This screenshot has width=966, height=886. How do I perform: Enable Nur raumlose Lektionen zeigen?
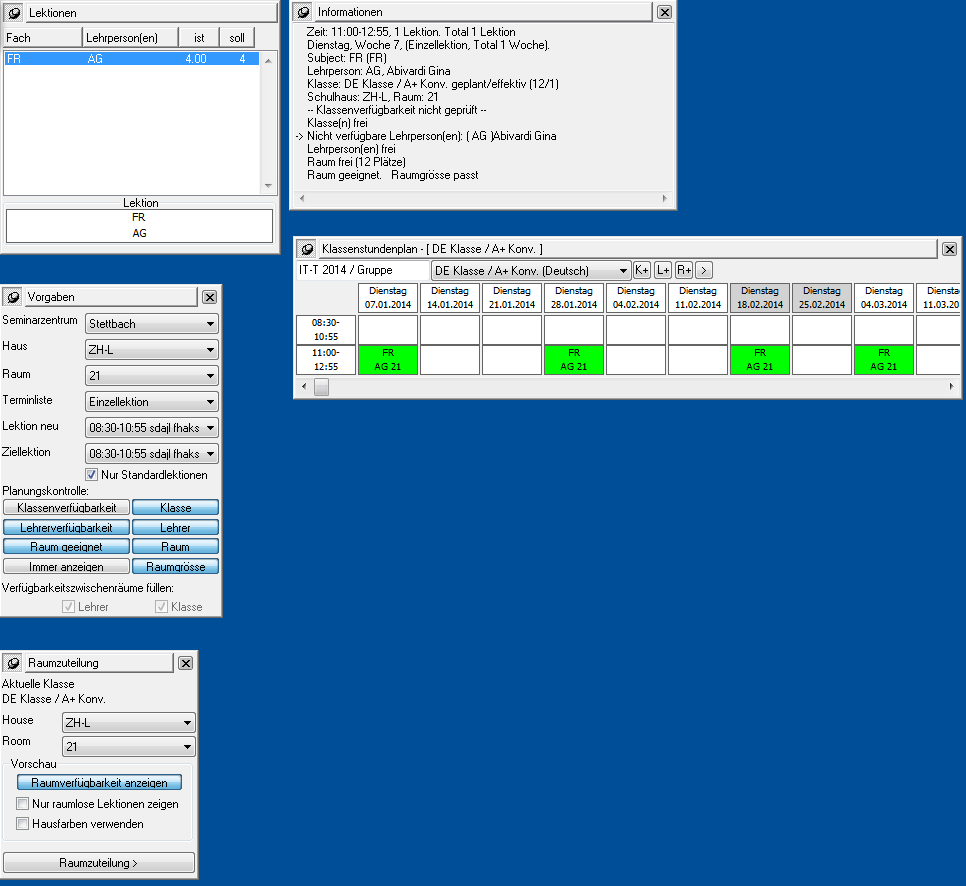click(23, 804)
